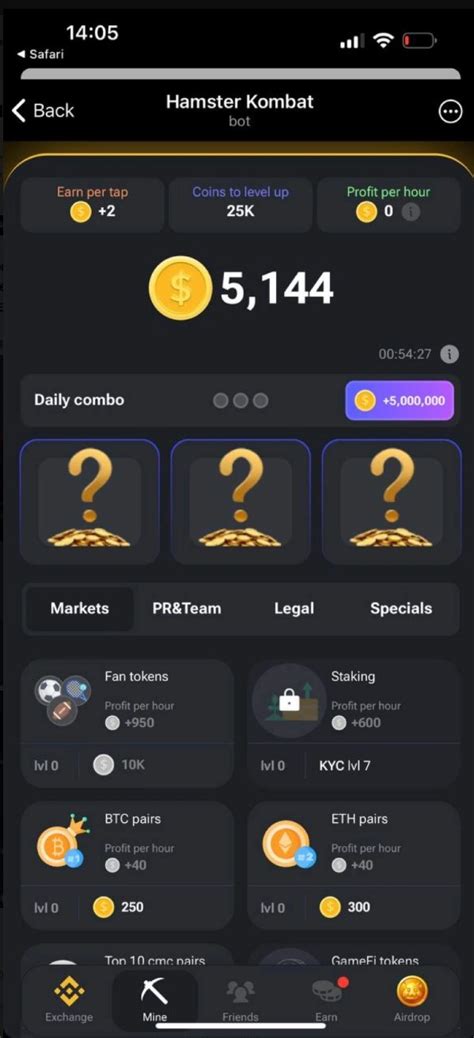Tap the large gold coin beside 5,144
This screenshot has height=1038, width=474.
181,288
